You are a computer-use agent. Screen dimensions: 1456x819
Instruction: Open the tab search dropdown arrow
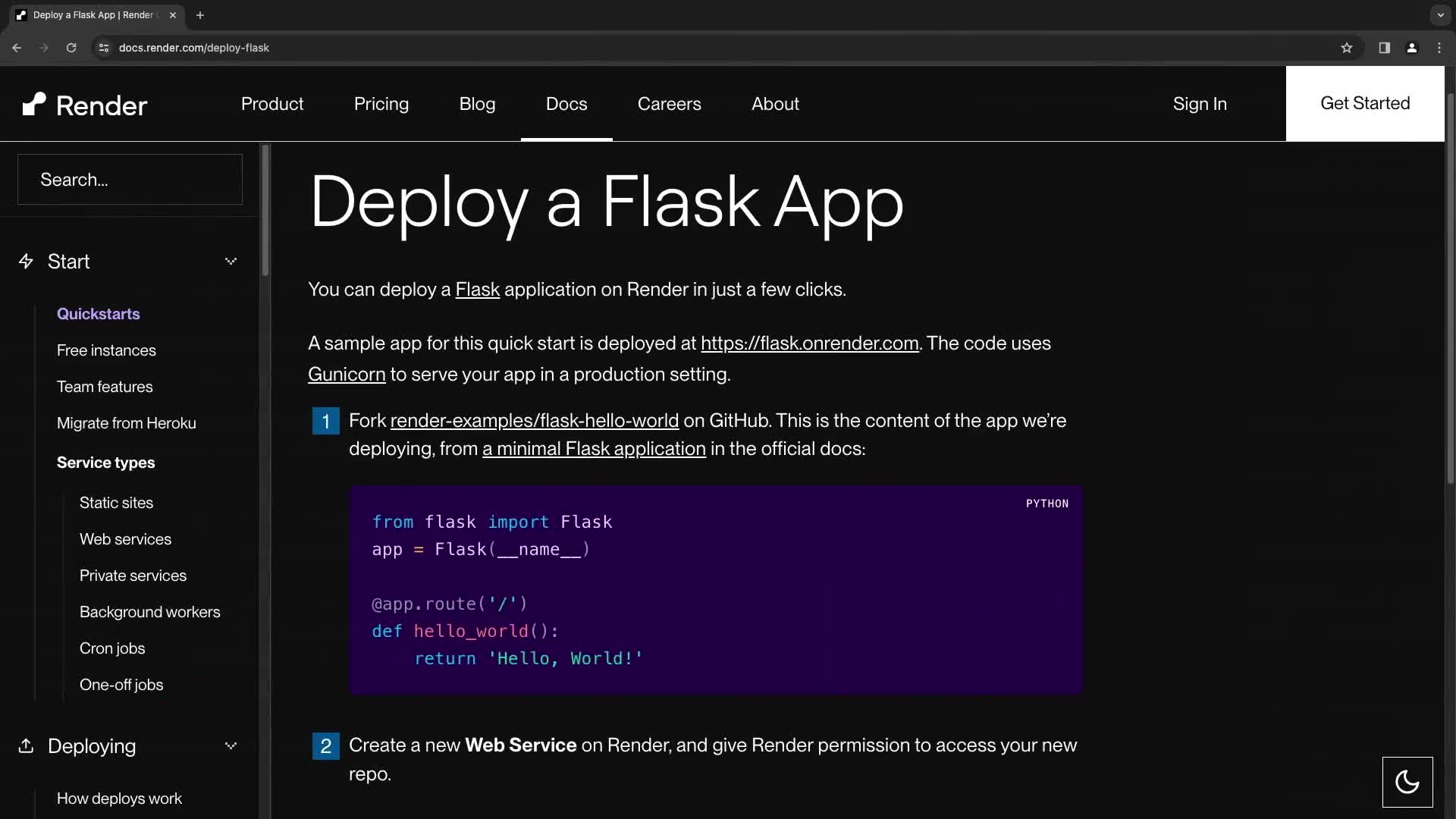1439,15
